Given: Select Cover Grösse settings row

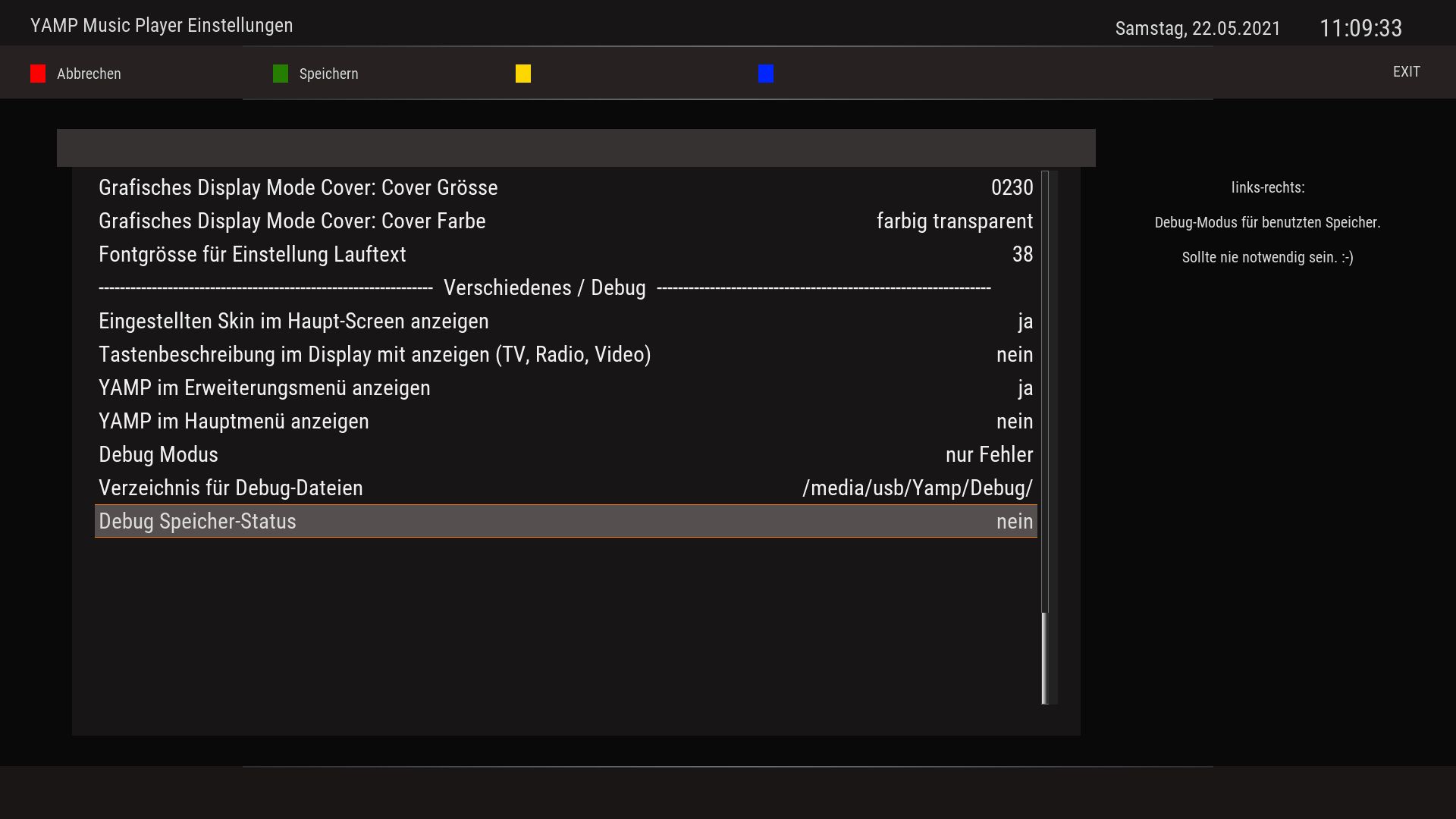Looking at the screenshot, I should pyautogui.click(x=298, y=188).
